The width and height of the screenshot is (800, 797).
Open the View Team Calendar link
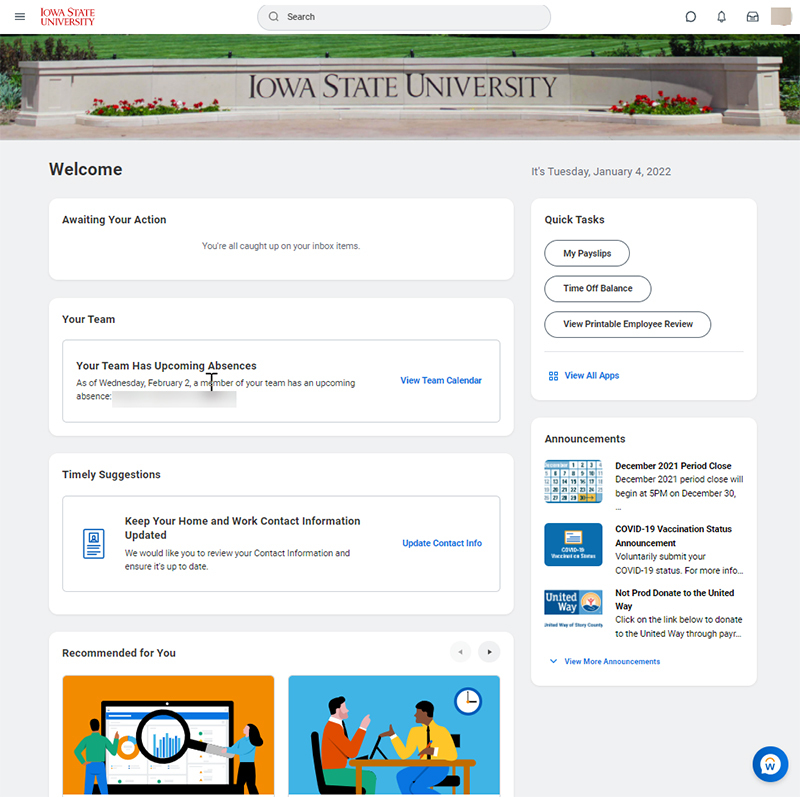coord(441,381)
